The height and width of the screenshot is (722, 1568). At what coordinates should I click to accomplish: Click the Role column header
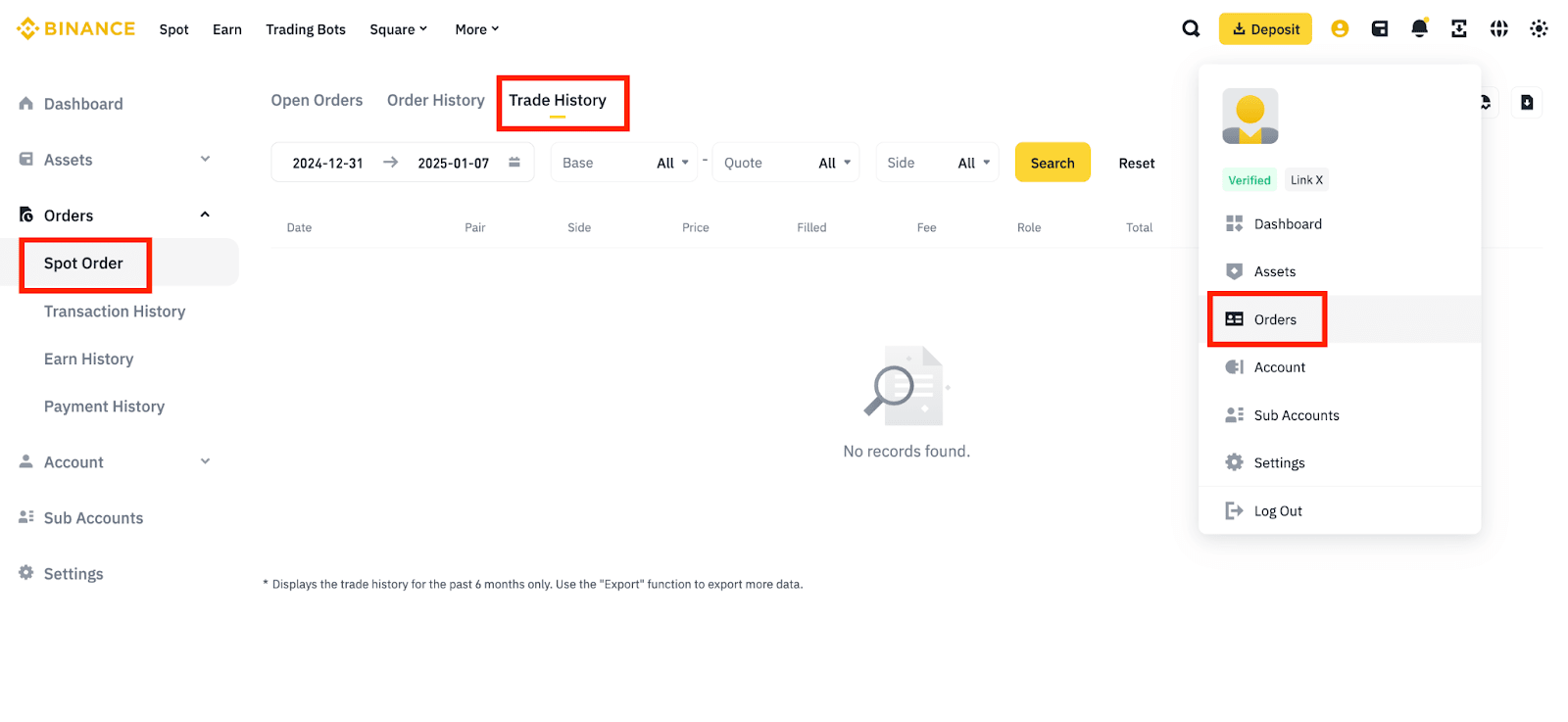(1029, 227)
